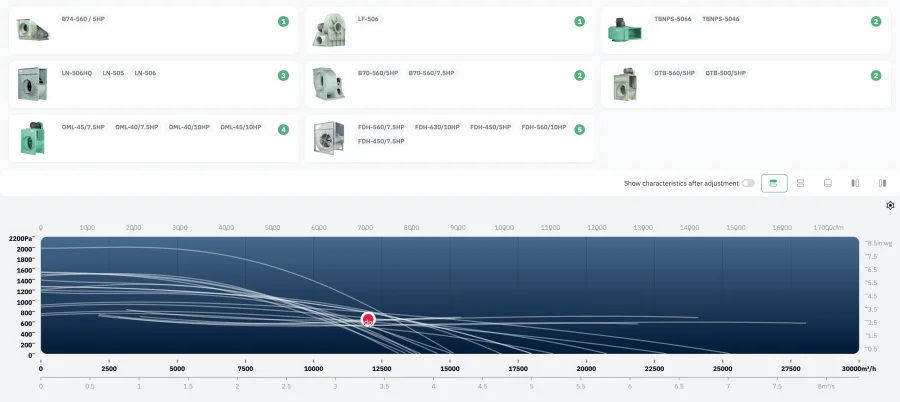Viewport: 900px width, 402px height.
Task: Select the OTB-500/5HP model tag
Action: pos(726,73)
